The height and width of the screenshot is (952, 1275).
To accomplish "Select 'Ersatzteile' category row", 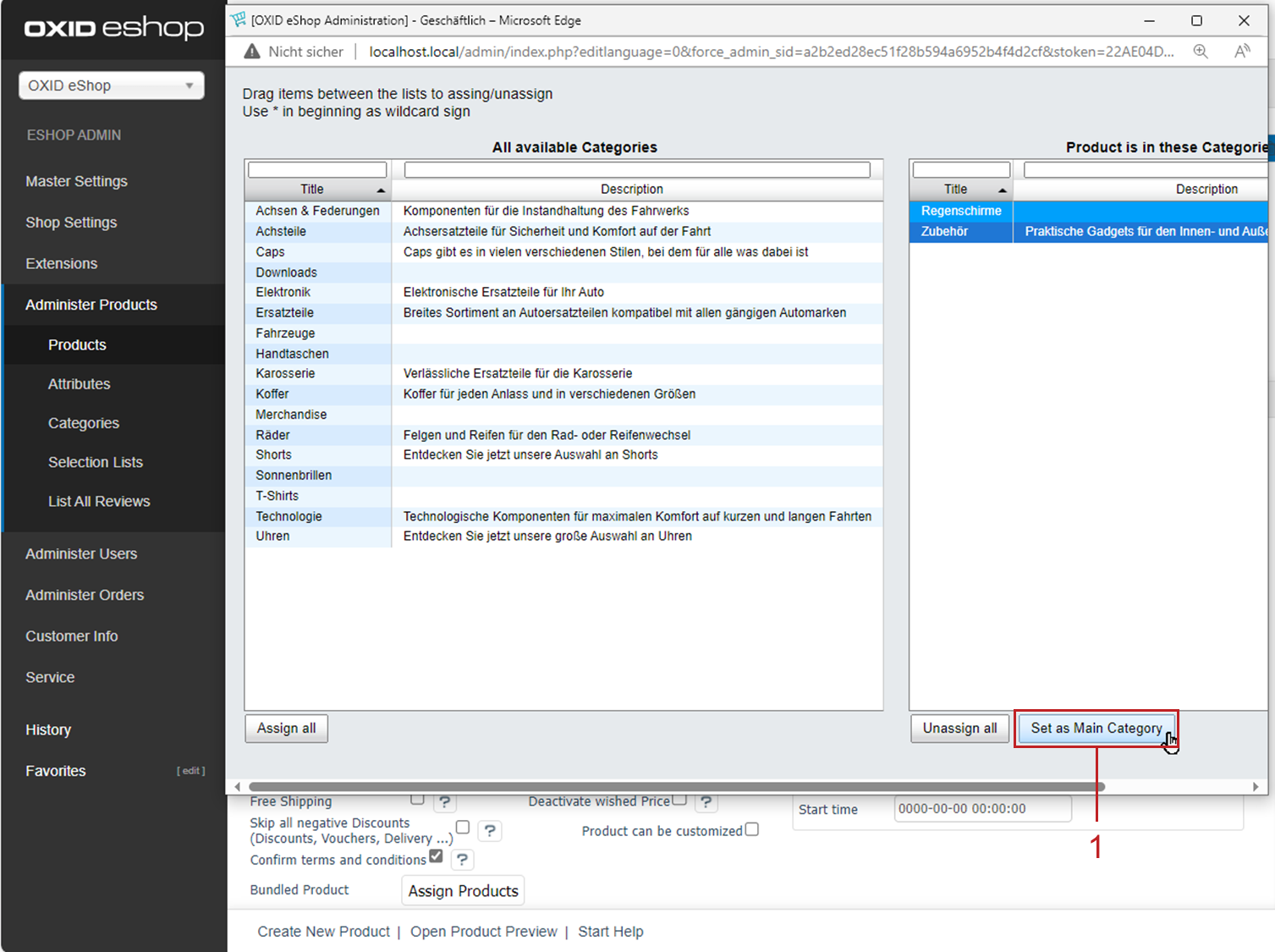I will click(563, 312).
